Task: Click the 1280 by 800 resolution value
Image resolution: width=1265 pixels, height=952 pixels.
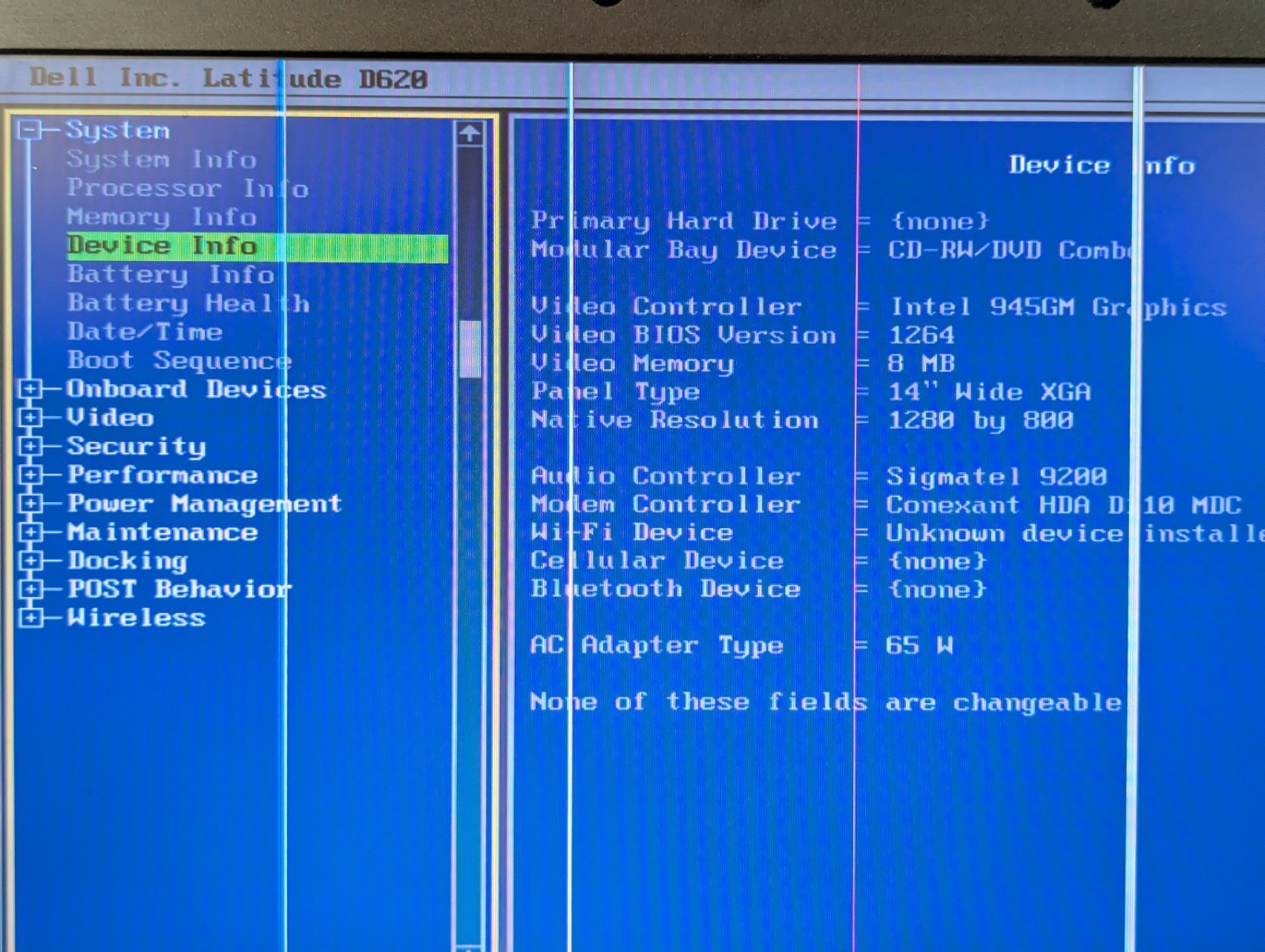Action: point(981,420)
